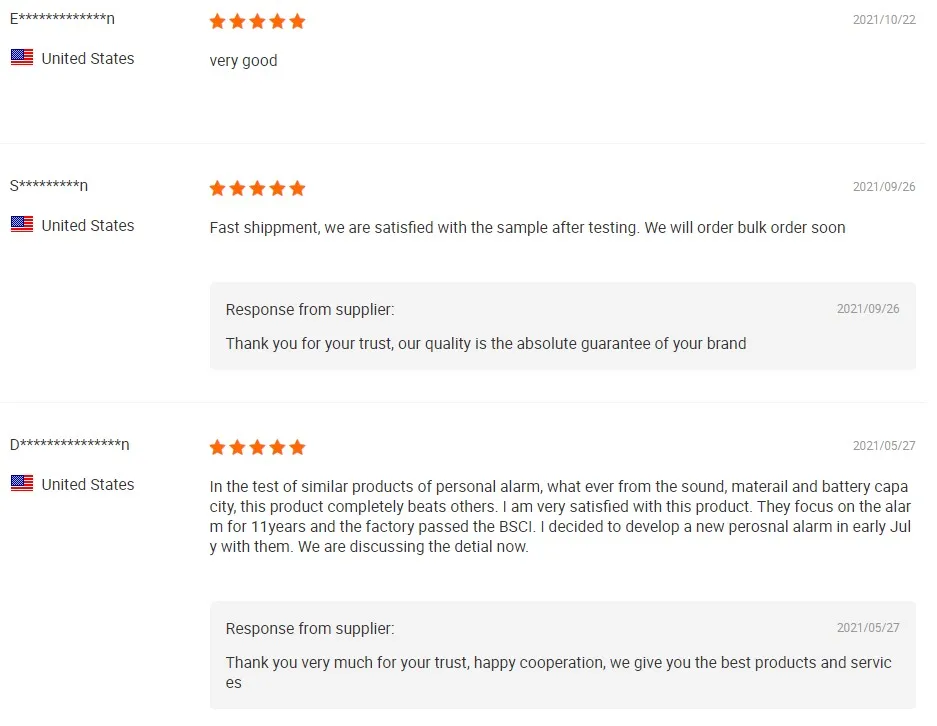Click supplier reply 'Thank you for your trust, our quality'
Image resolution: width=937 pixels, height=726 pixels.
coord(486,344)
